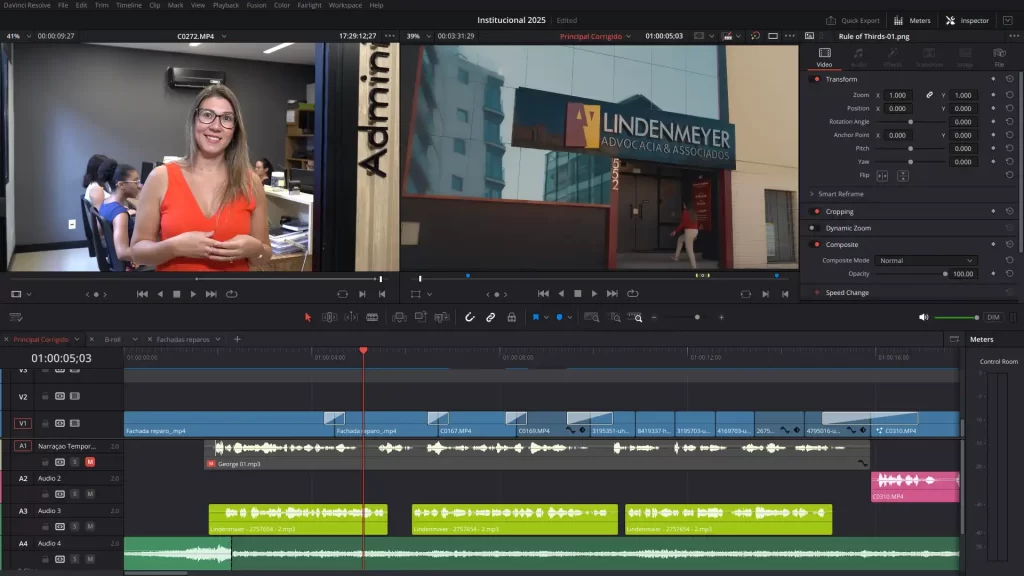Screen dimensions: 1024x576
Task: Adjust the Opacity slider in Composite
Action: (910, 274)
